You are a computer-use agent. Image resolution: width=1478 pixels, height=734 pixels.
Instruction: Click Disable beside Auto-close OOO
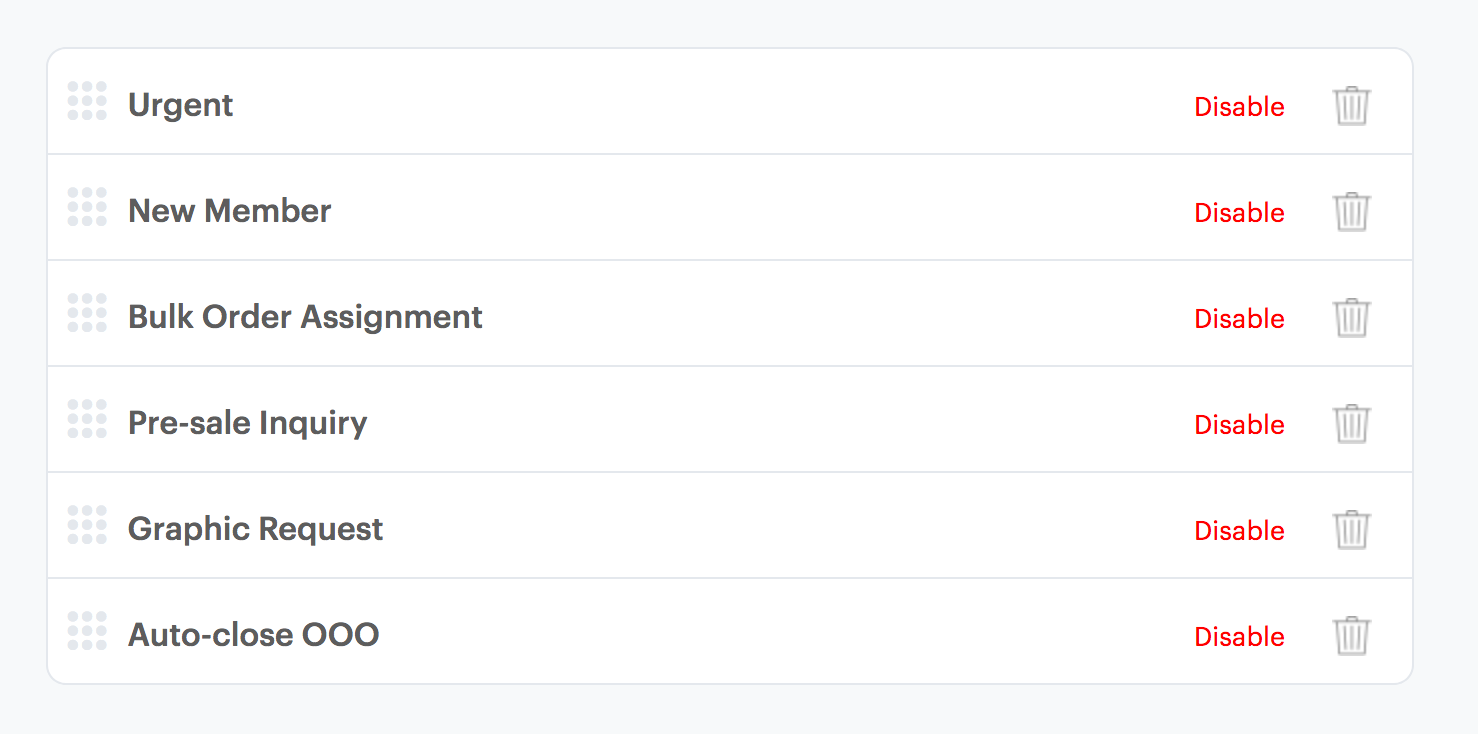1239,637
